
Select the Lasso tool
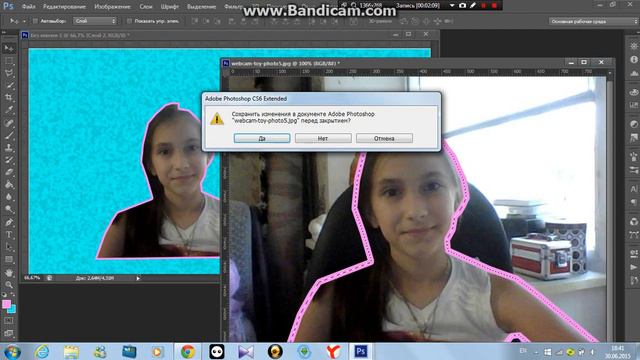[9, 73]
